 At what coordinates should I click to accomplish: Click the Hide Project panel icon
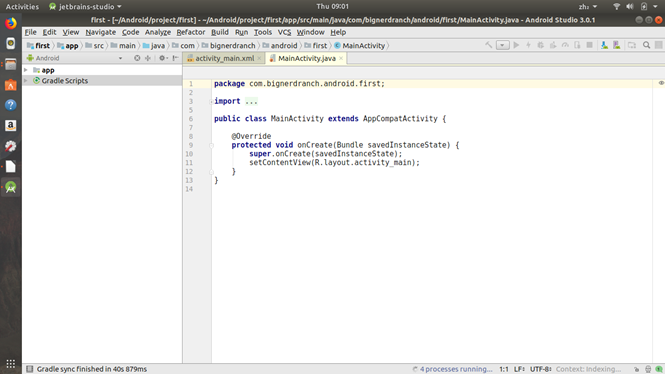176,58
